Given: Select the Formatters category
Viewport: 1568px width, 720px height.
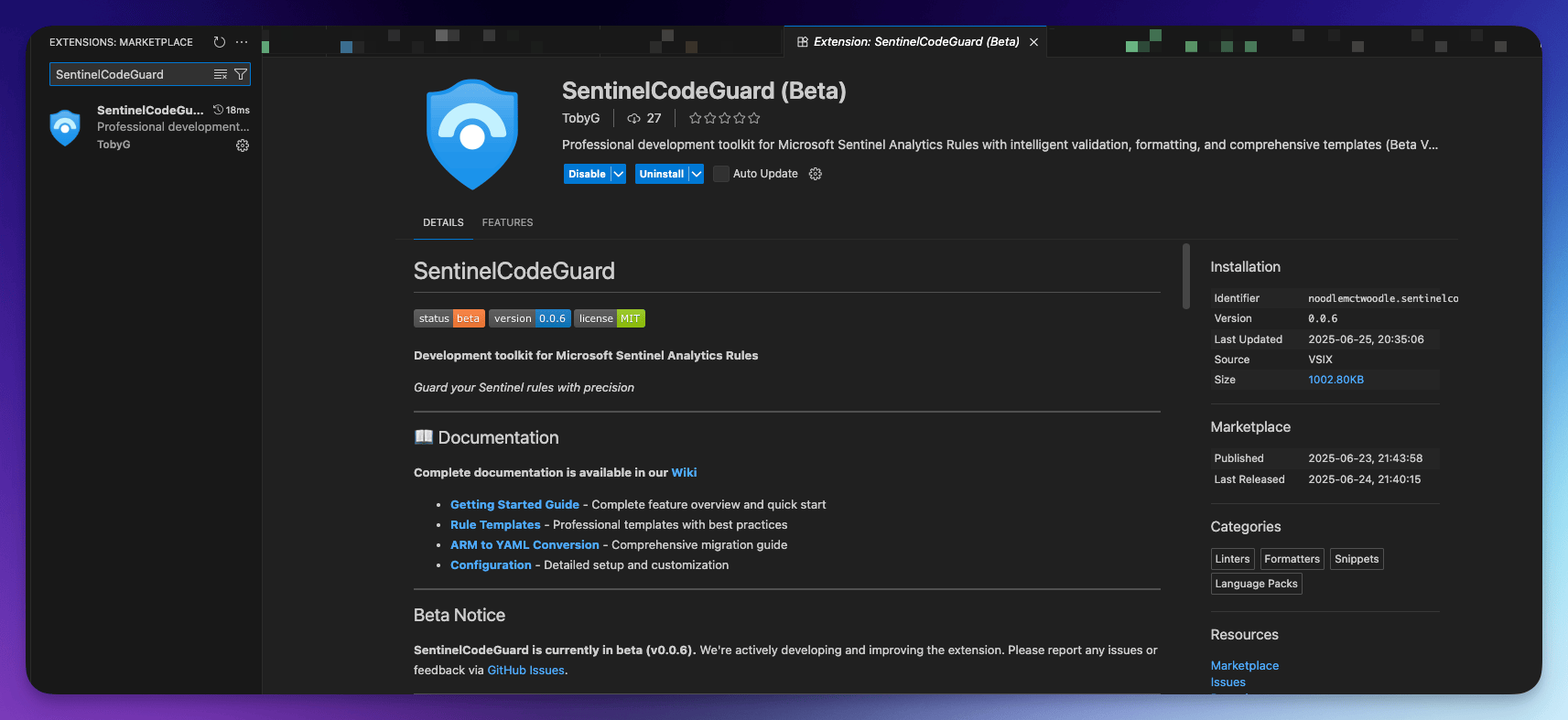Looking at the screenshot, I should pyautogui.click(x=1292, y=559).
